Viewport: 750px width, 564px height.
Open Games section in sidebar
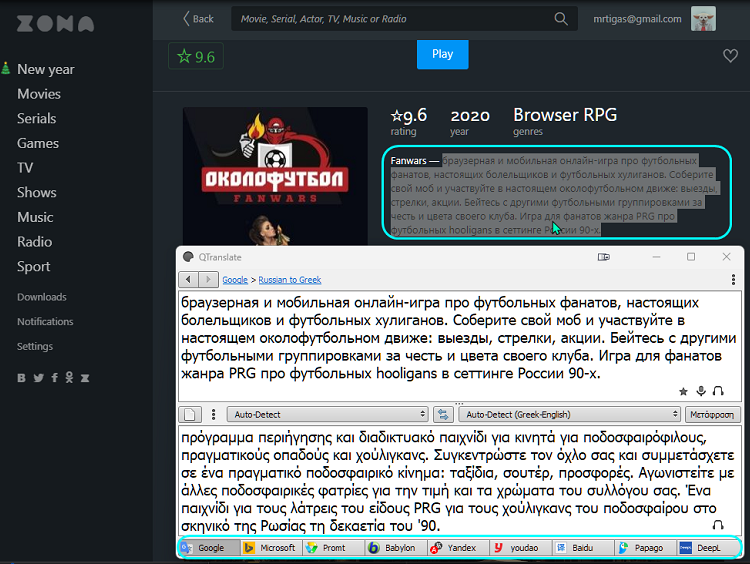click(x=38, y=143)
